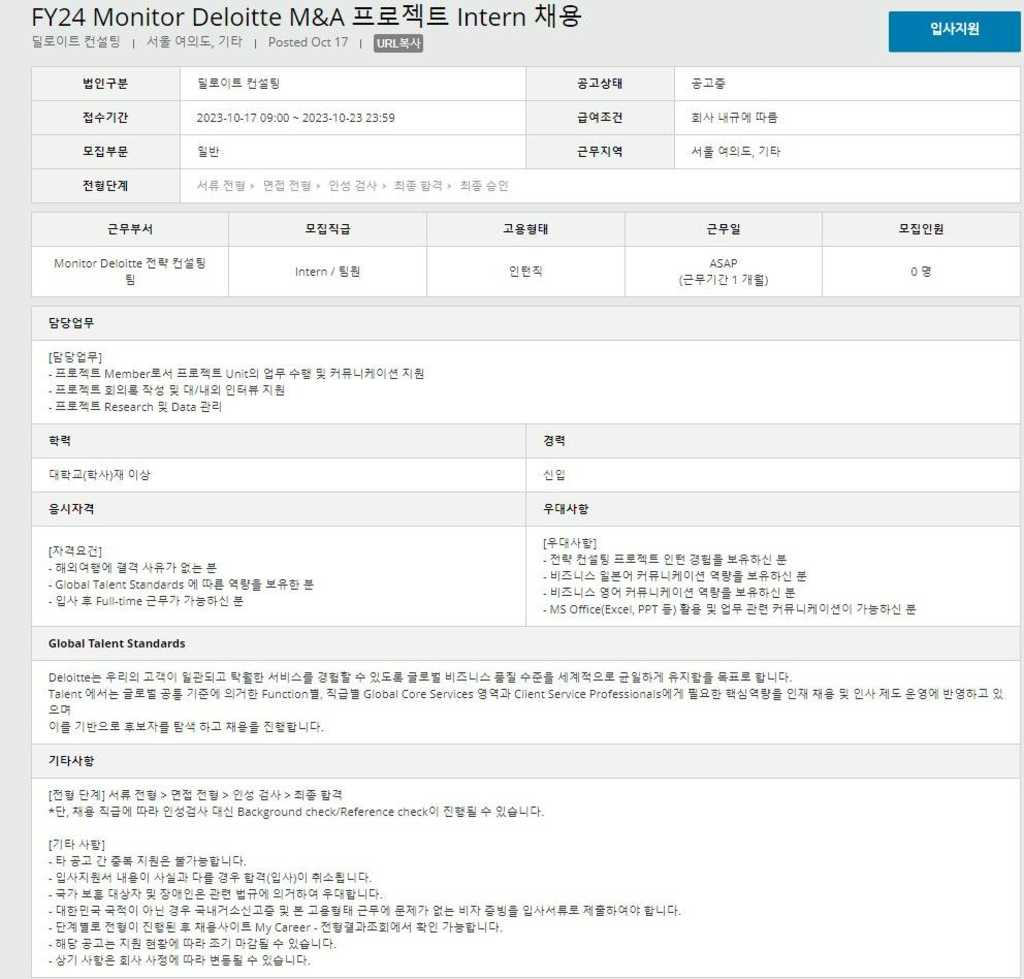The image size is (1024, 979).
Task: Click the 담당업무 section header
Action: click(70, 322)
